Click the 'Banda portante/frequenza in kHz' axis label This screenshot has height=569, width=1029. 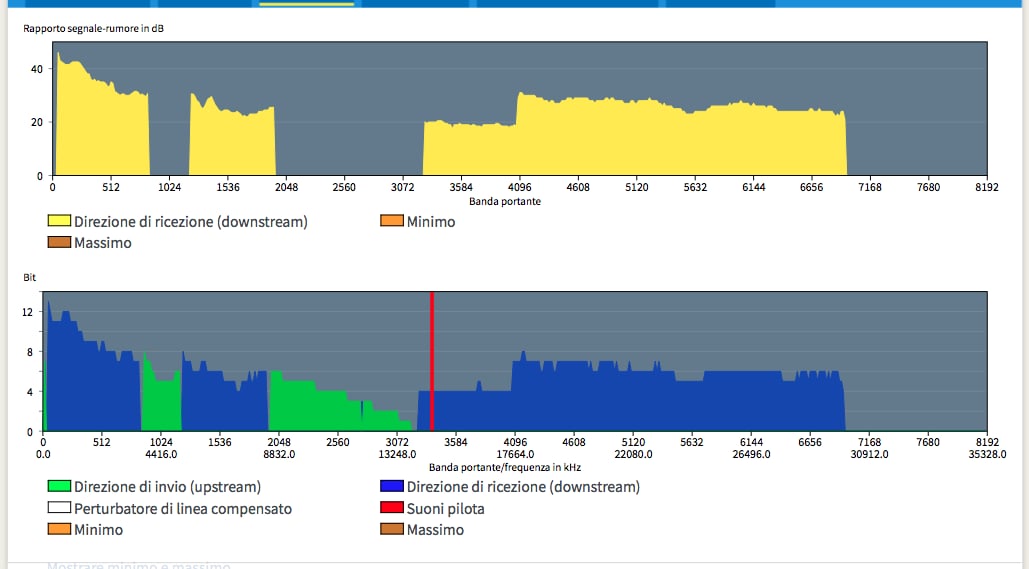click(x=505, y=467)
